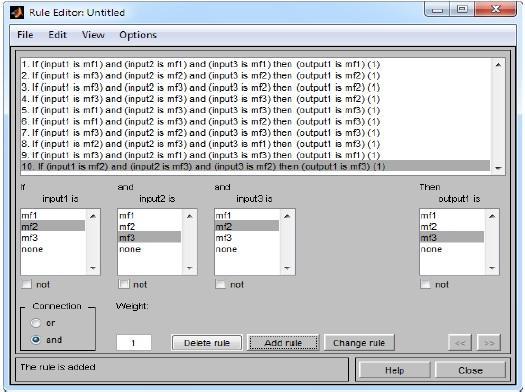525x392 pixels.
Task: Click 'The rule is added' status text
Action: click(58, 367)
